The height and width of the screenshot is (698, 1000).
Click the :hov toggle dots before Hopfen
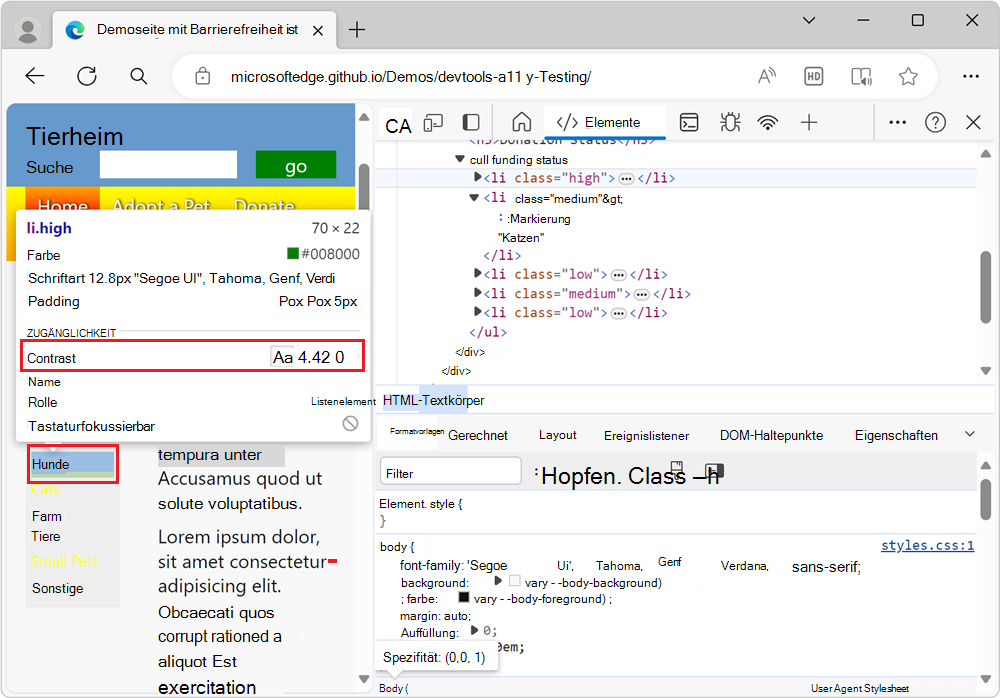536,472
